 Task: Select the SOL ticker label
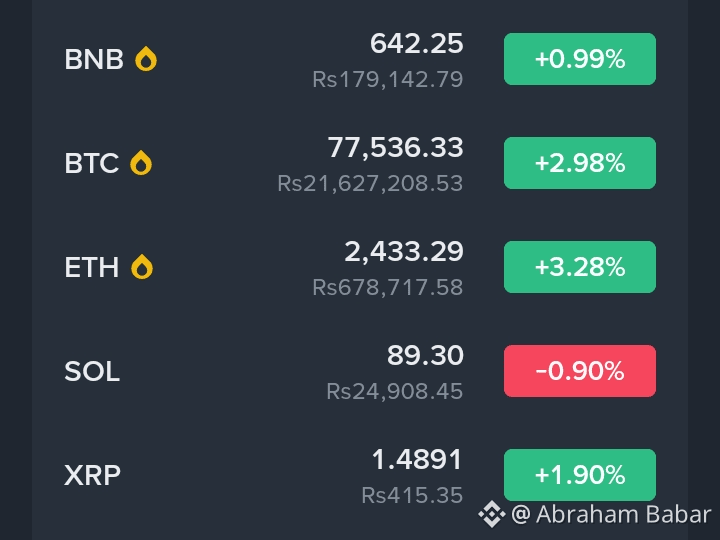[x=92, y=371]
